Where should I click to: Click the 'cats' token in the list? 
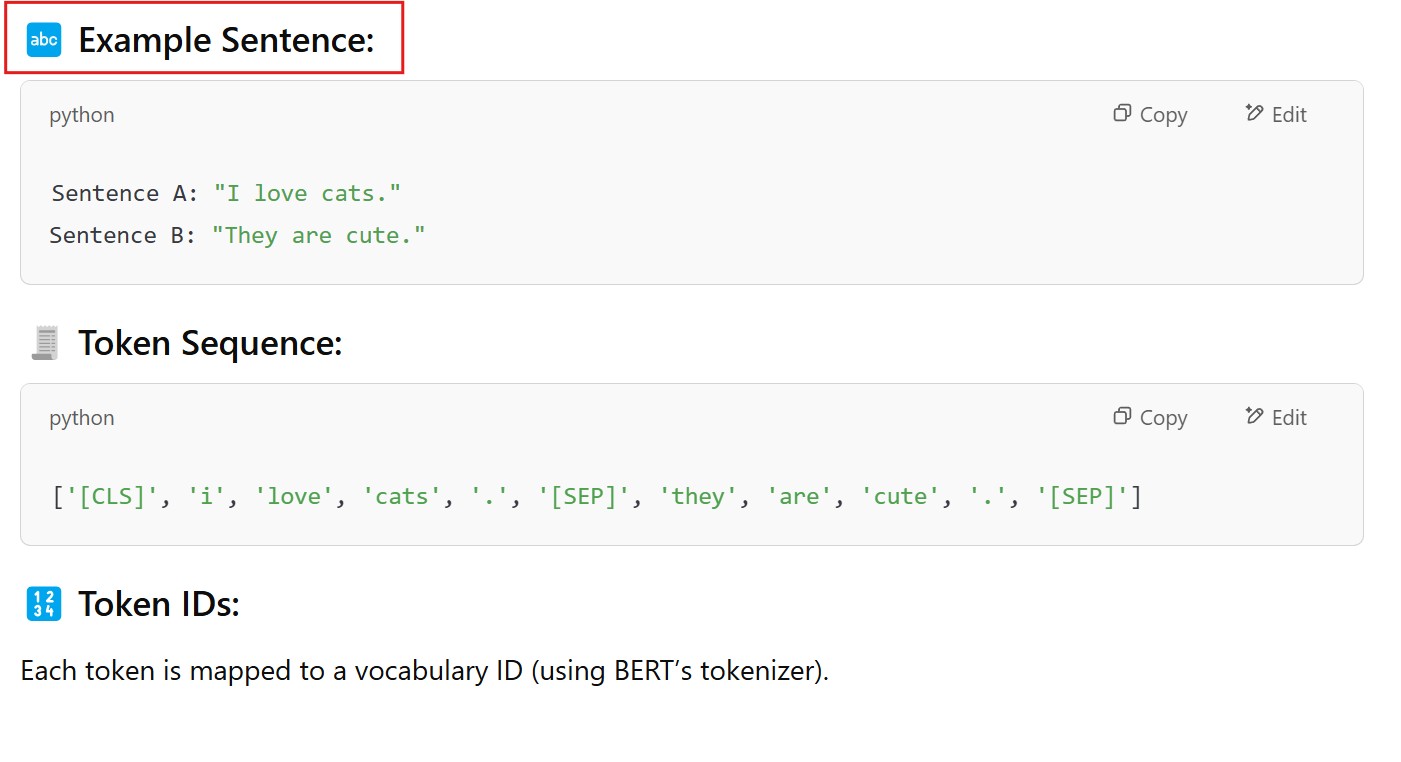pos(401,497)
